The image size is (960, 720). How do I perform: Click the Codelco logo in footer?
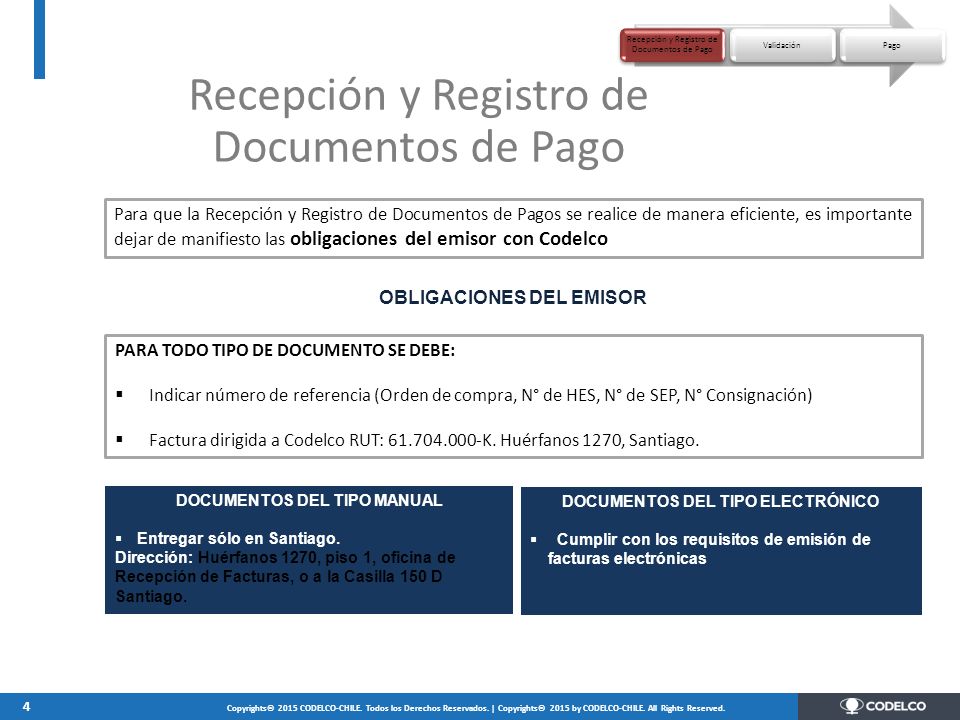tap(883, 706)
